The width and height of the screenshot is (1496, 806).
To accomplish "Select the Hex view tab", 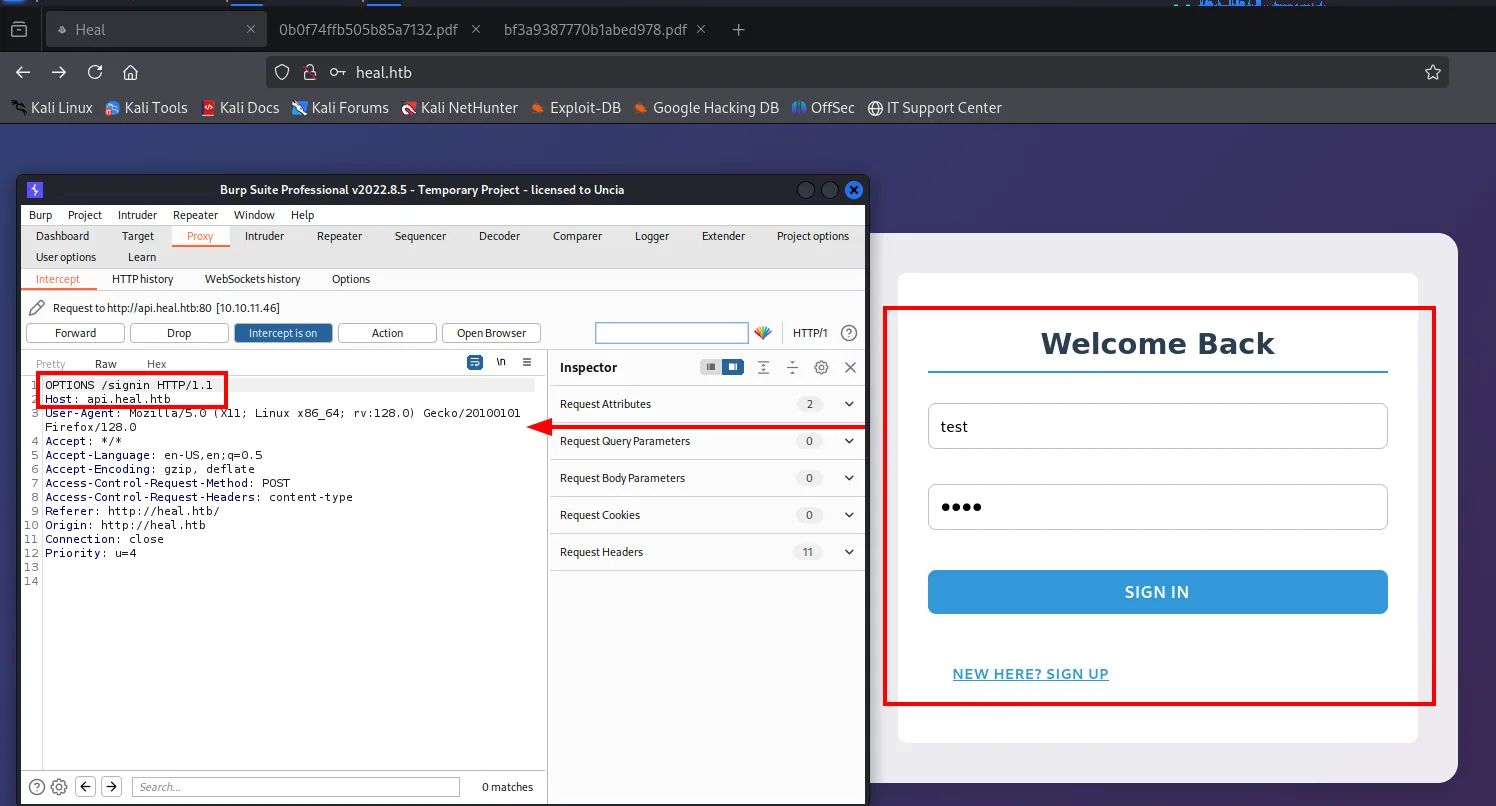I will click(x=157, y=364).
